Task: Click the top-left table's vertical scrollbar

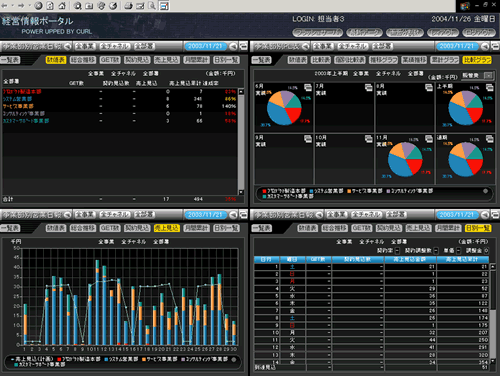Action: (241, 142)
